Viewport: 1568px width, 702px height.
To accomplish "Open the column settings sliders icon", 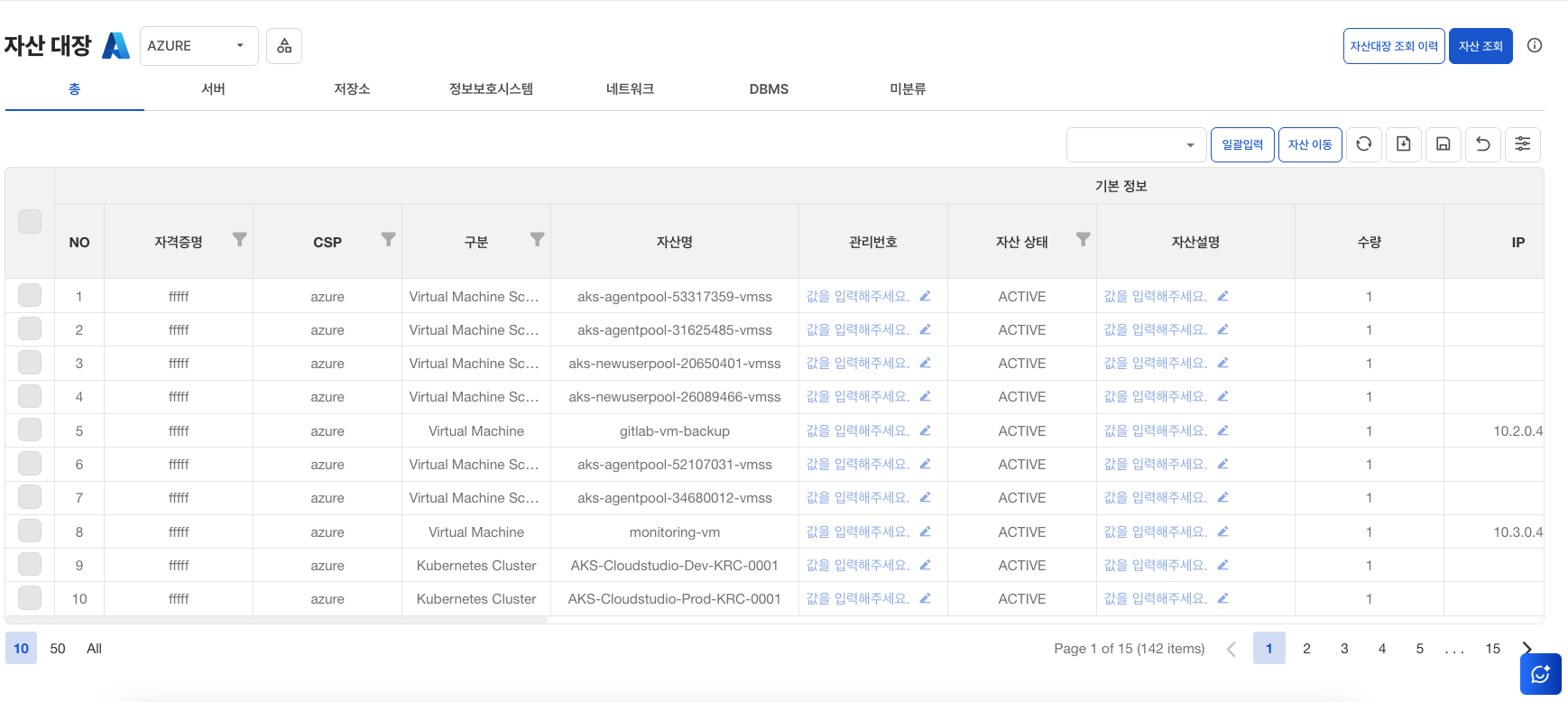I will click(x=1522, y=144).
